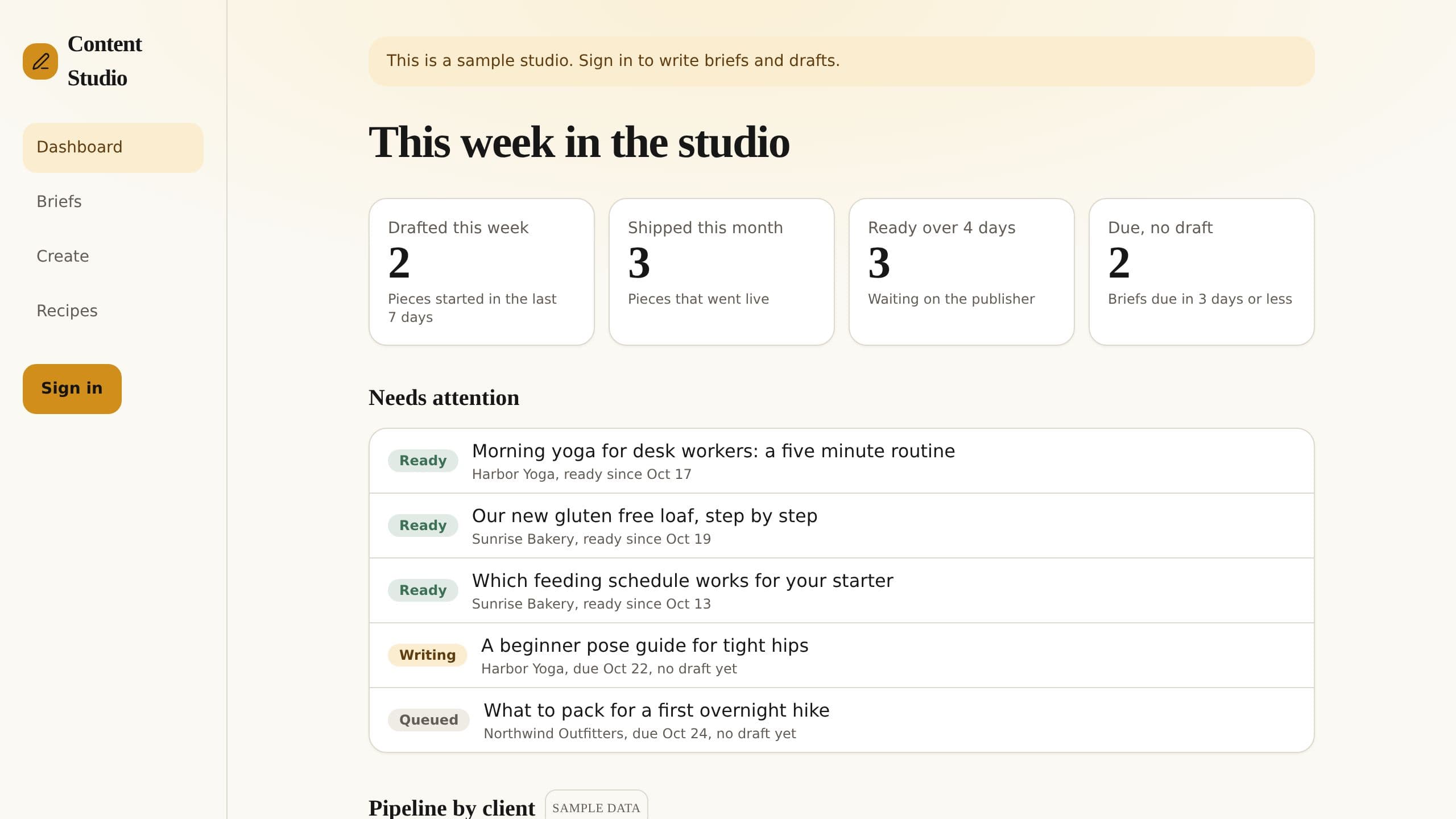
Task: Select the Drafted this week card
Action: pos(482,271)
